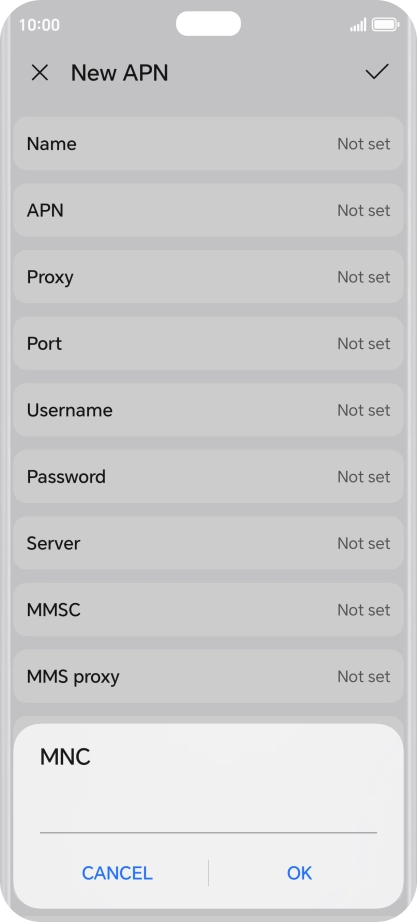Image resolution: width=417 pixels, height=922 pixels.
Task: Open the Password setting row
Action: [208, 476]
